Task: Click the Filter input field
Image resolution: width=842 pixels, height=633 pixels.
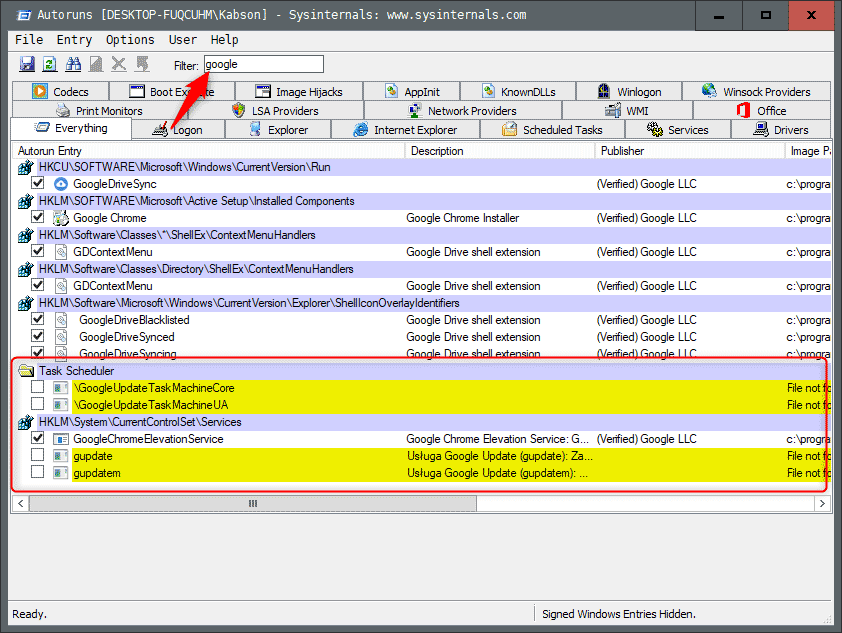Action: point(264,64)
